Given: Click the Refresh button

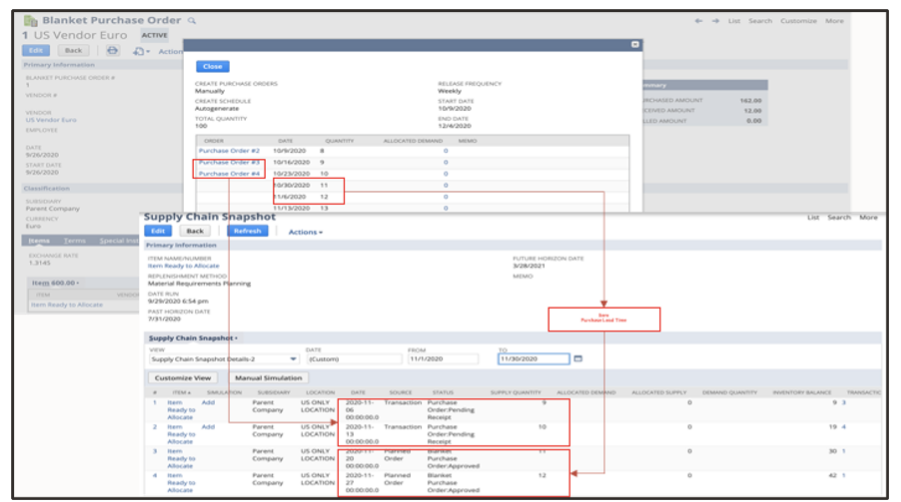Looking at the screenshot, I should (x=247, y=231).
